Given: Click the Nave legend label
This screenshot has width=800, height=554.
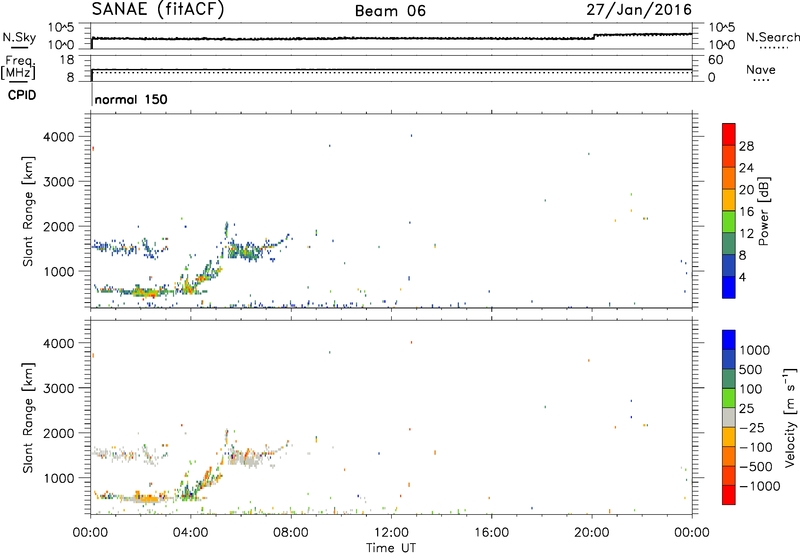Looking at the screenshot, I should tap(761, 70).
